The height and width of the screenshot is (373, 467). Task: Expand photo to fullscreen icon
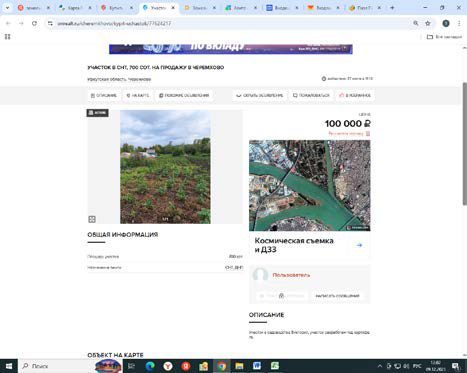pyautogui.click(x=92, y=219)
